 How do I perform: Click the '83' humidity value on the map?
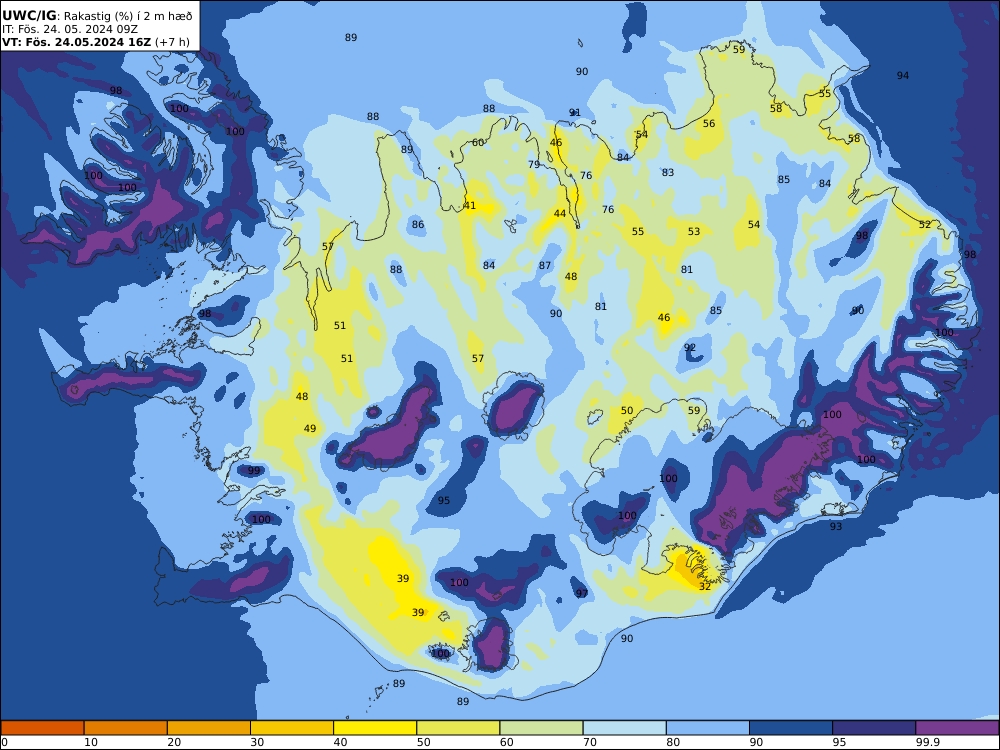pyautogui.click(x=668, y=173)
